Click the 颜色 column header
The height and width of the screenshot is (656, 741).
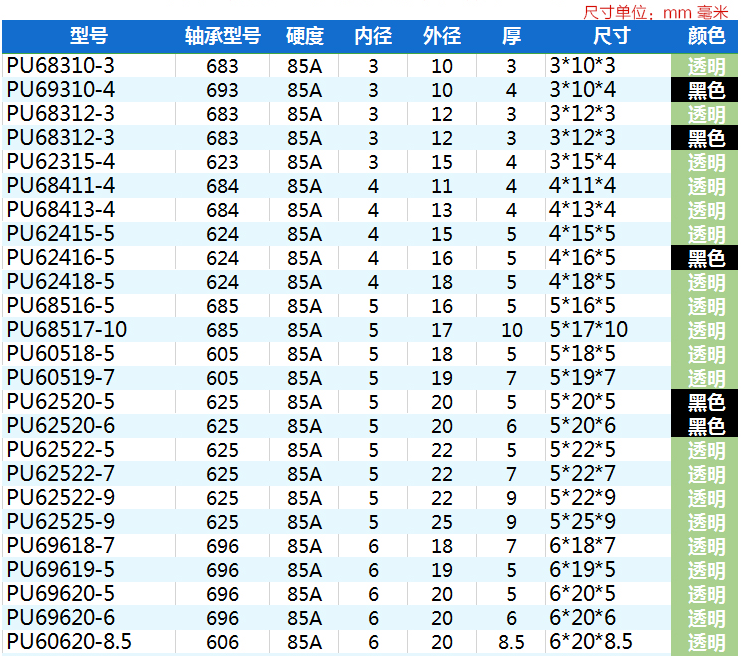706,37
